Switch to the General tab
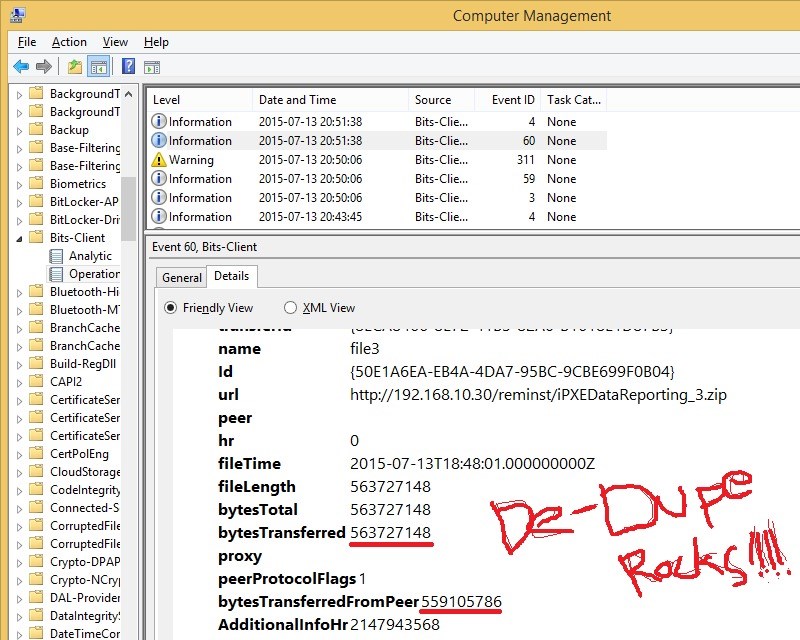The height and width of the screenshot is (640, 800). pos(180,277)
